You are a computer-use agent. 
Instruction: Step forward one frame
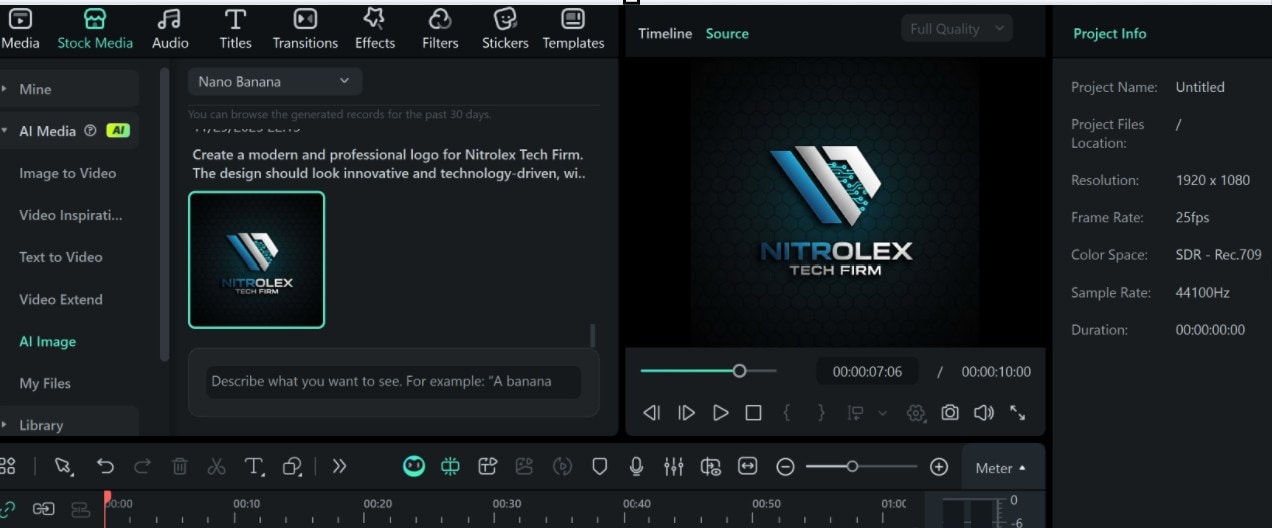tap(686, 413)
